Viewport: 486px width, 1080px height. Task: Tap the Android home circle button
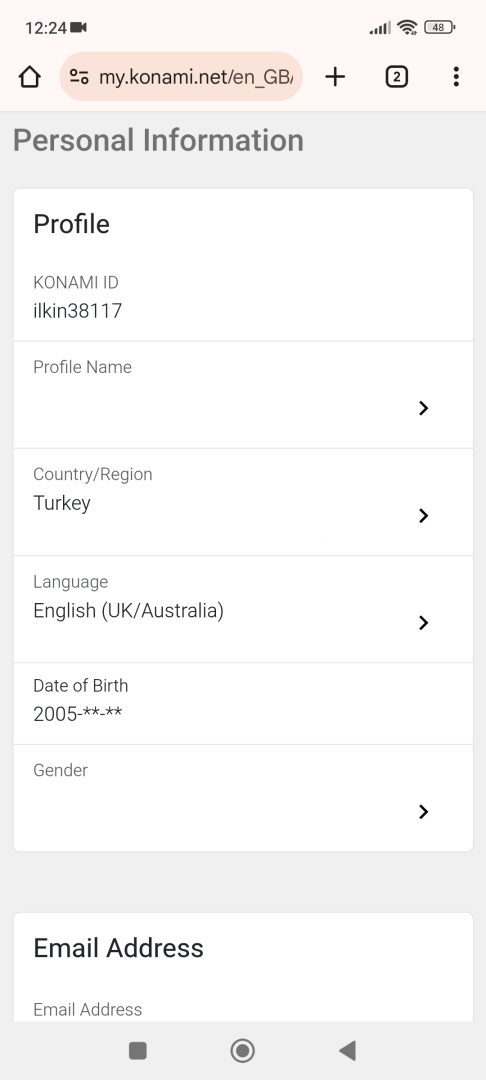click(x=242, y=1050)
